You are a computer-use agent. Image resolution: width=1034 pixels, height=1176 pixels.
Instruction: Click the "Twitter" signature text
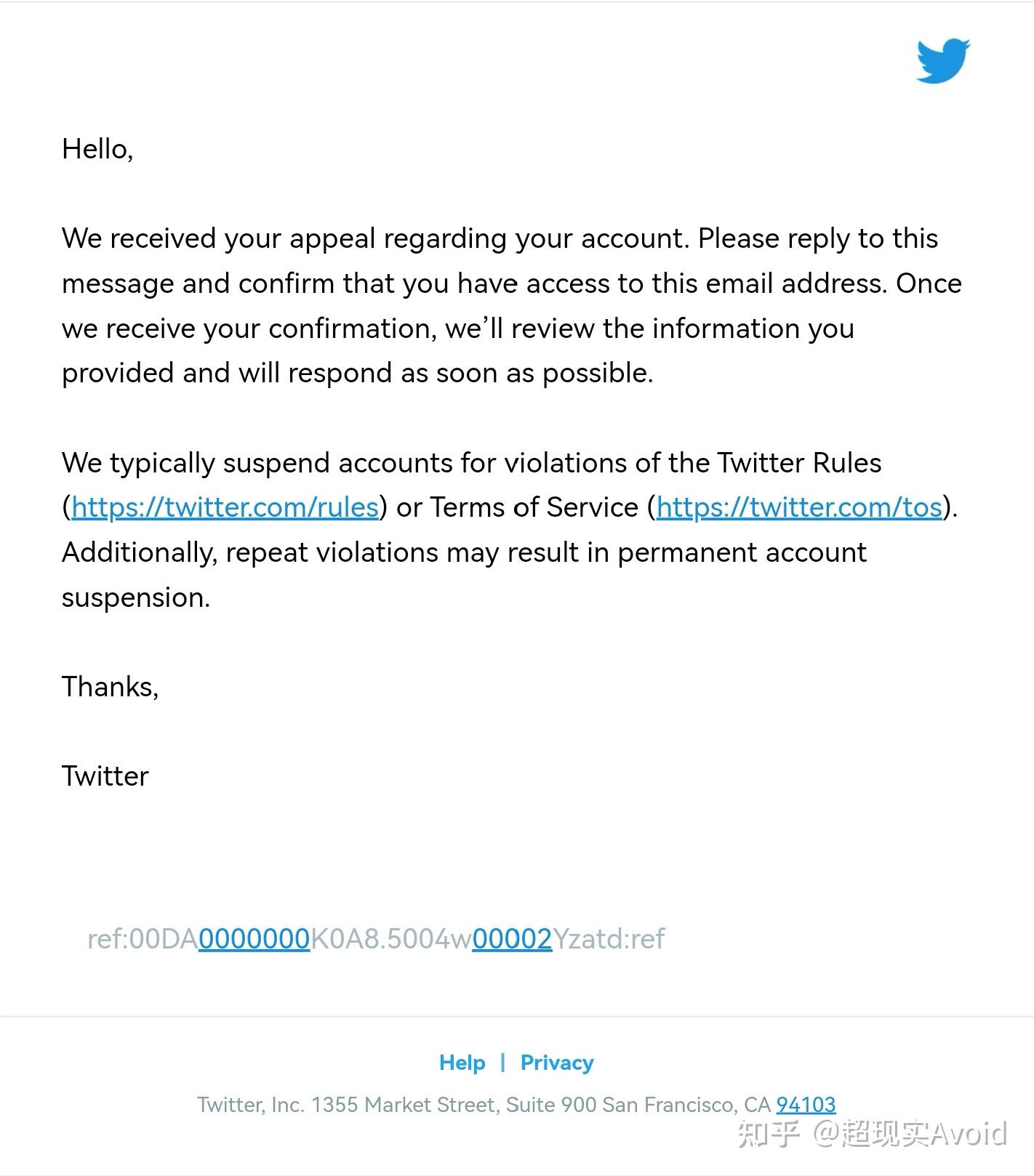tap(105, 776)
